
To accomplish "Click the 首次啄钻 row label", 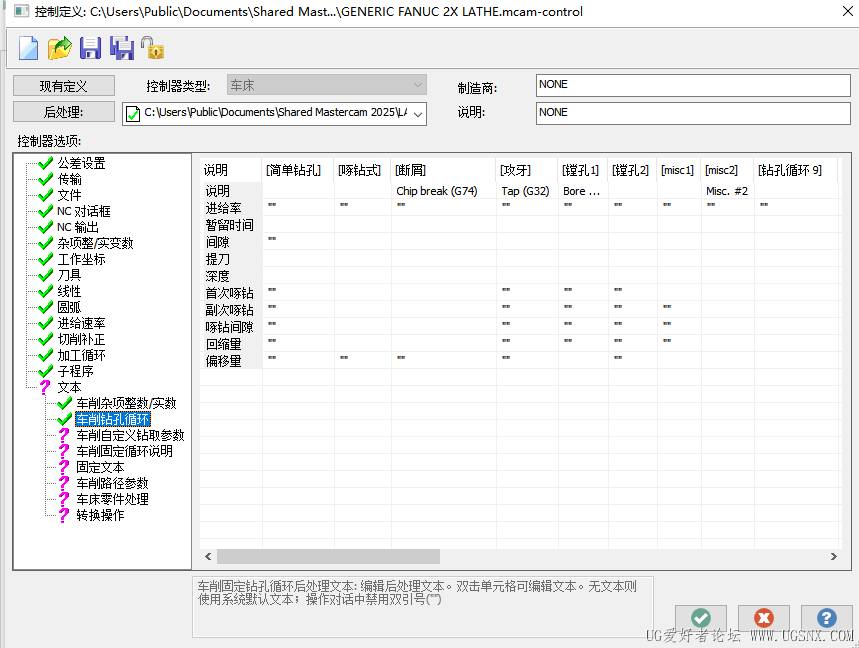I will point(230,293).
